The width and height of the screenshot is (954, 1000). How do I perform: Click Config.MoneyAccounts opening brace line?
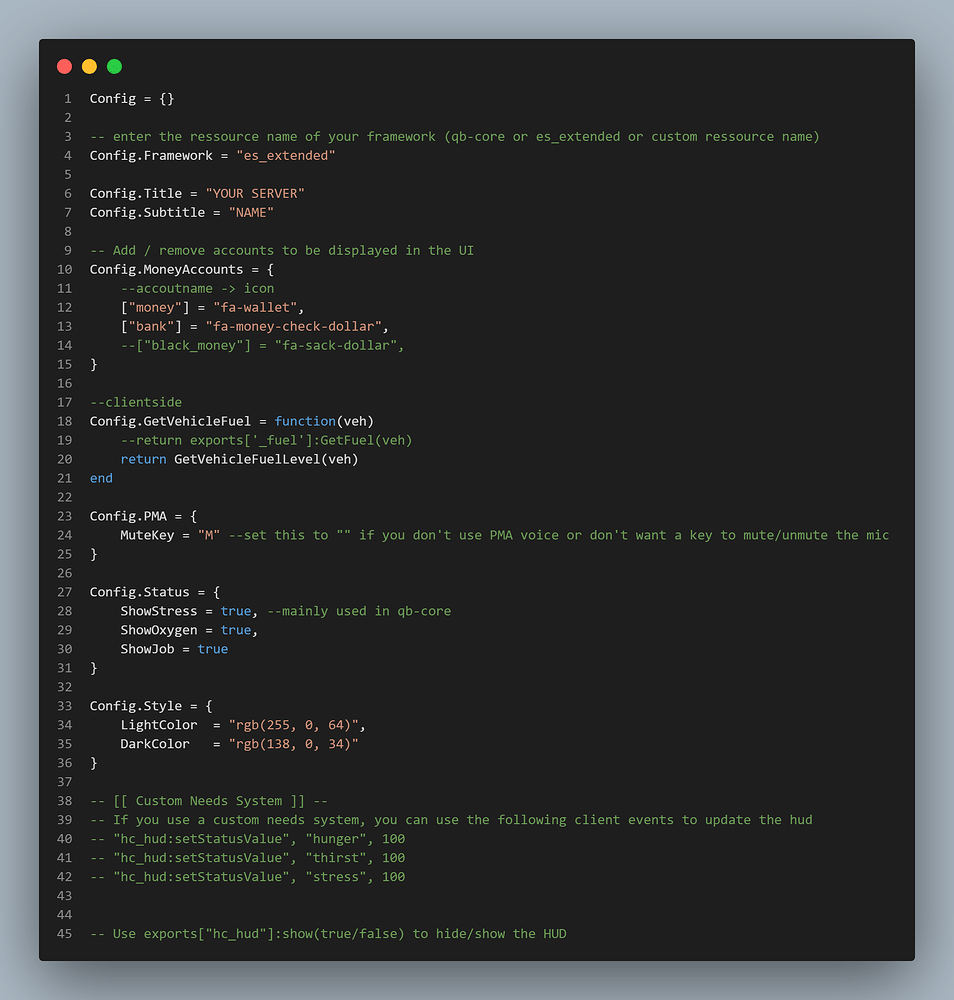pos(182,270)
